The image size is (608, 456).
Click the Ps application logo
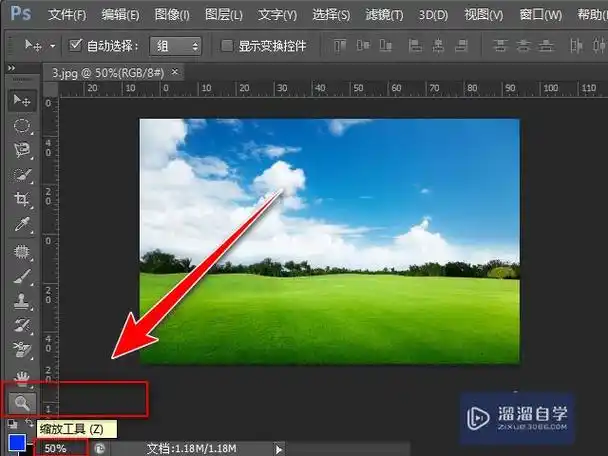(20, 13)
